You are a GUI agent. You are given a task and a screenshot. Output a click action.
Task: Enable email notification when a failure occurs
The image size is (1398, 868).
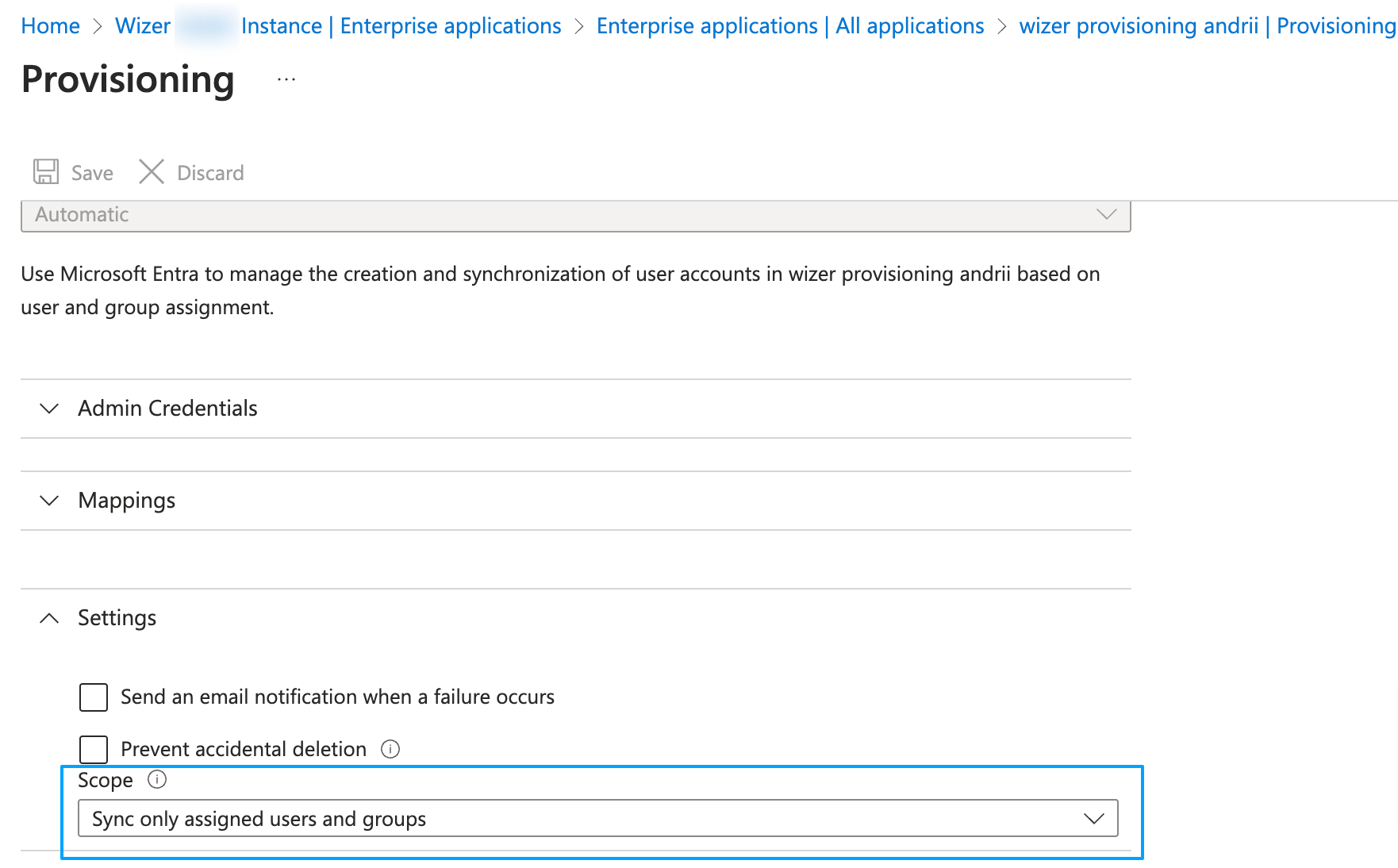point(93,697)
